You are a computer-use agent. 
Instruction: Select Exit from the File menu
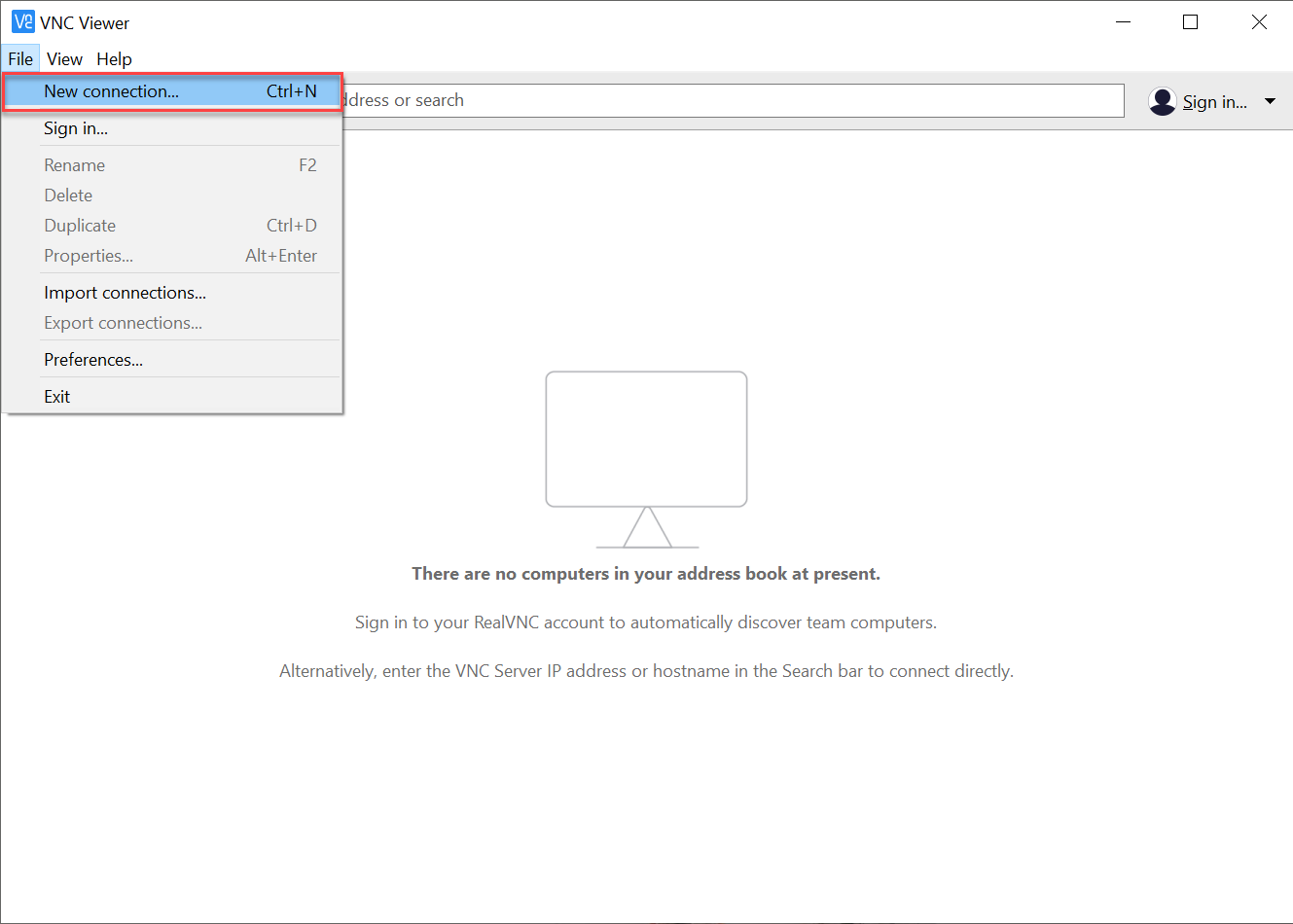pos(172,397)
